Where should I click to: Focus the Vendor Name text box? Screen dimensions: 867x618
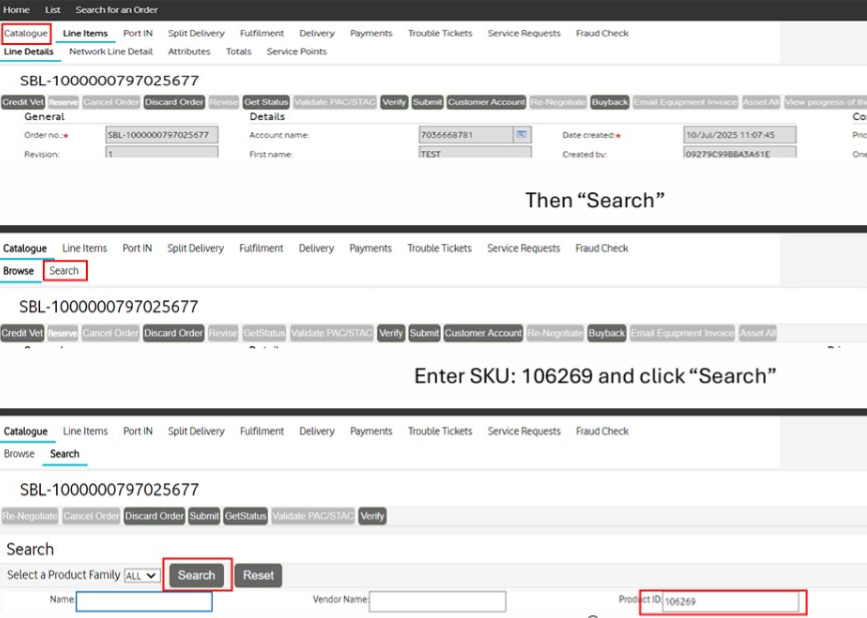[x=437, y=601]
